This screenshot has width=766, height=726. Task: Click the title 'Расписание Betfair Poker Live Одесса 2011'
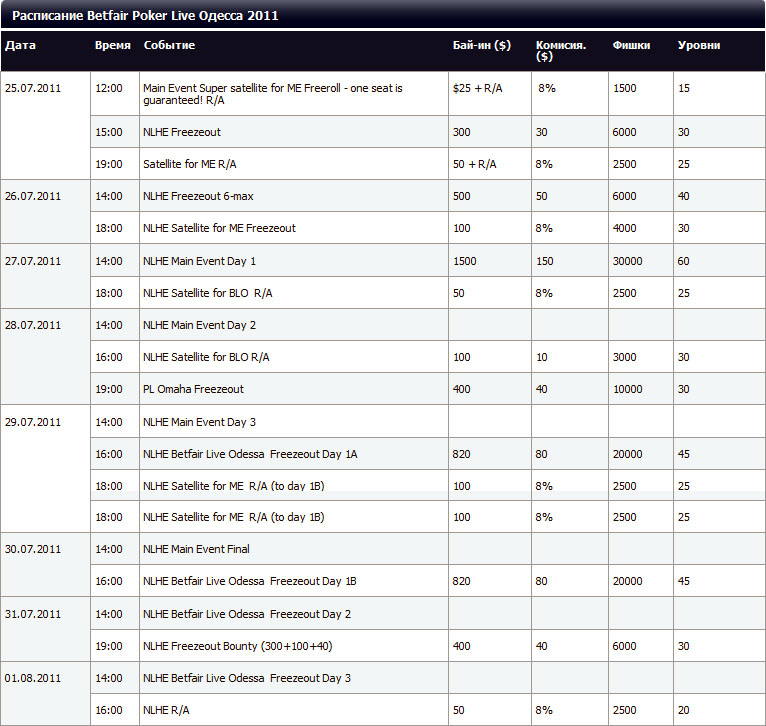[145, 16]
